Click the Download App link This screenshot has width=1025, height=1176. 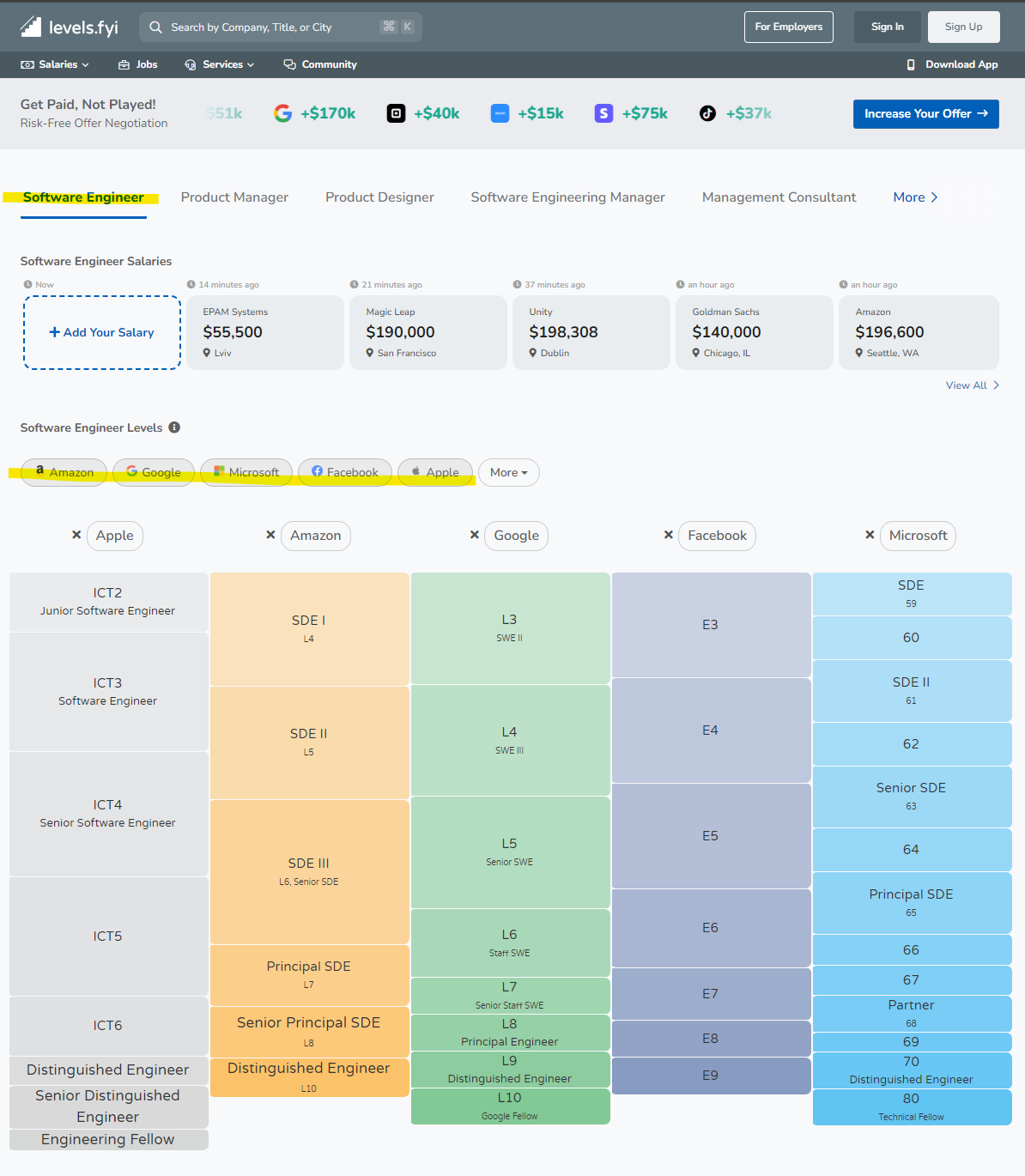pyautogui.click(x=953, y=64)
